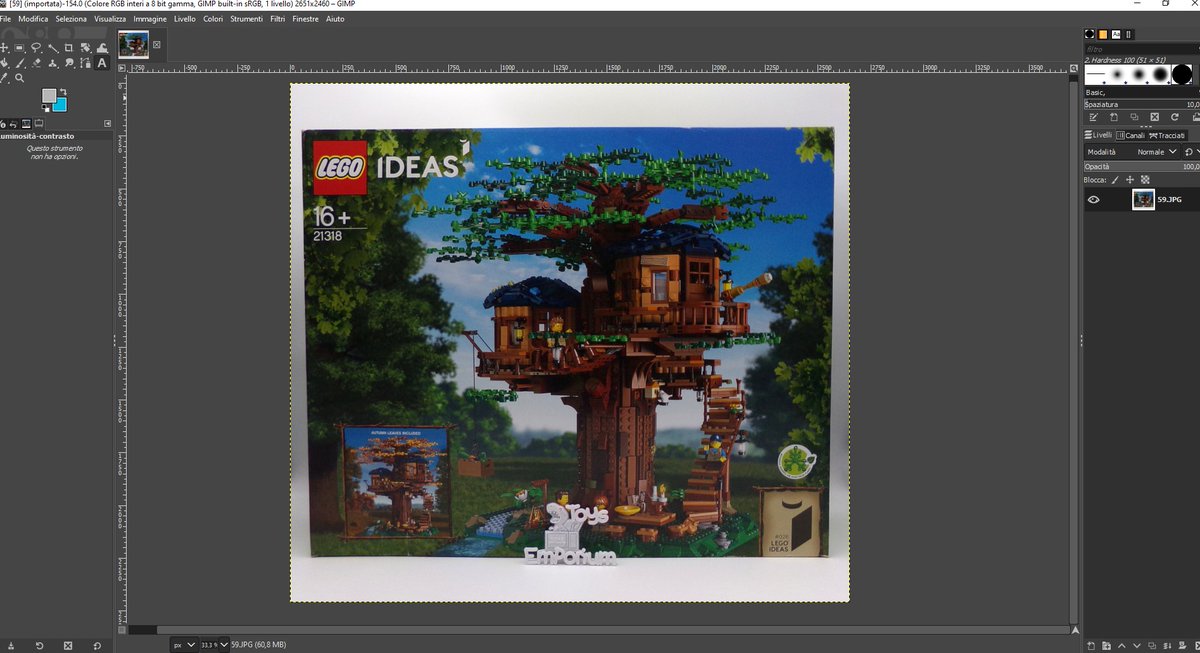This screenshot has height=653, width=1200.
Task: Click the foreground gray color swatch
Action: pos(48,95)
